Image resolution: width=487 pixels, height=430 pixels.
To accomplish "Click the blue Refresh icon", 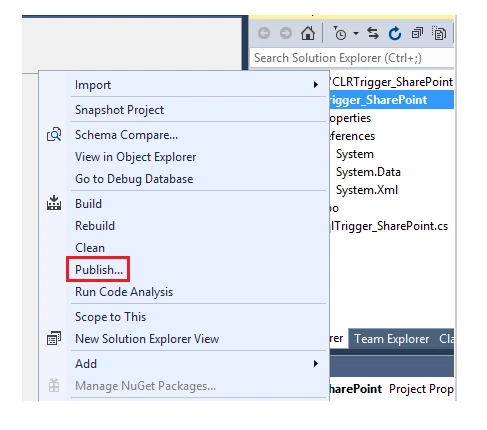I will pos(395,33).
